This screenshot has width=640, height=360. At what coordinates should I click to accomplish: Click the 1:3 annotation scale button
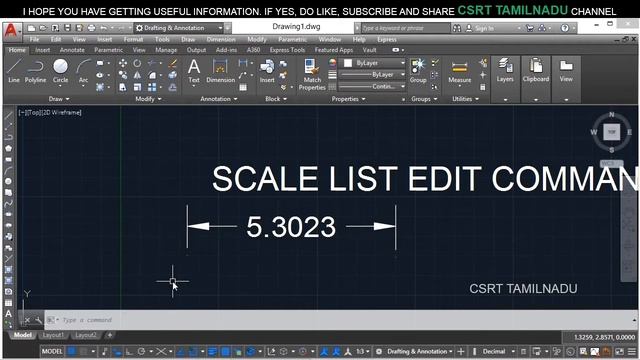click(362, 351)
